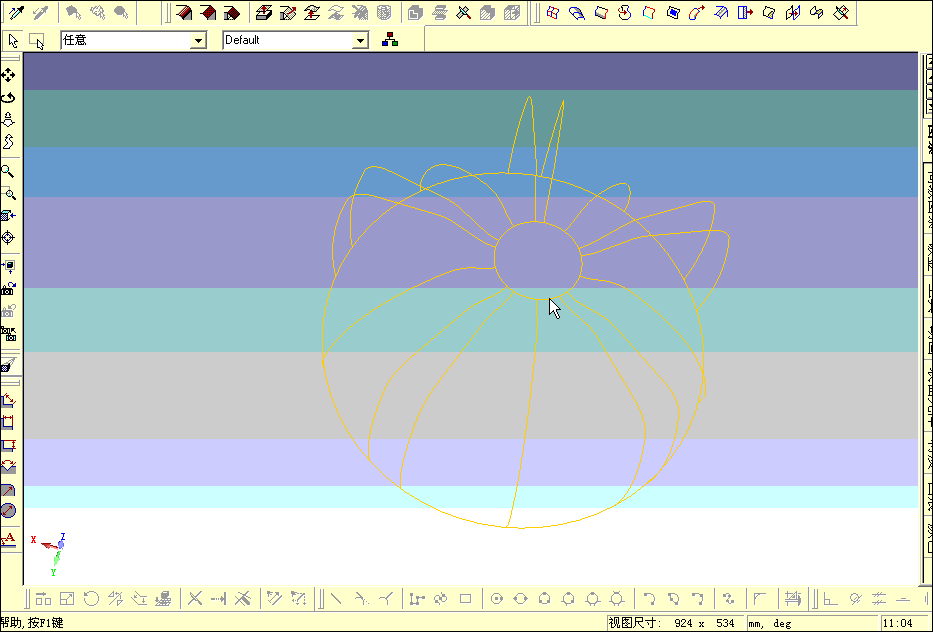Click the rotate view icon
The width and height of the screenshot is (933, 632).
pyautogui.click(x=8, y=98)
